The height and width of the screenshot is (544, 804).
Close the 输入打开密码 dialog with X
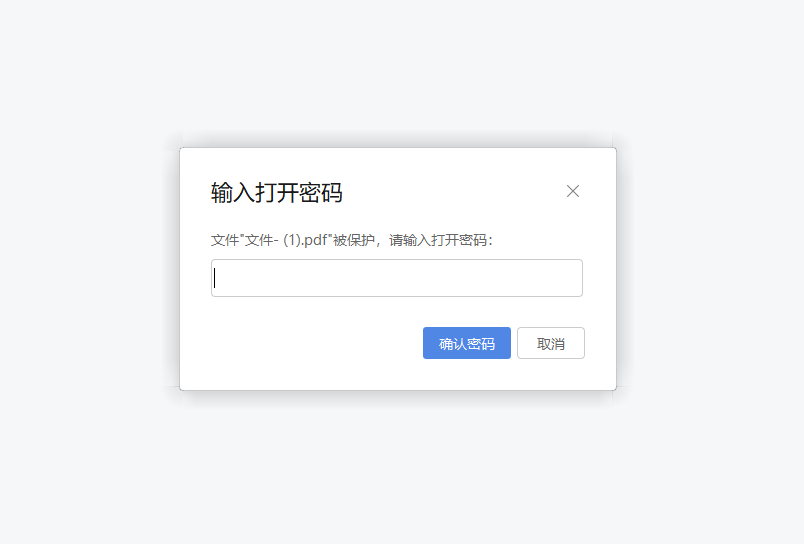[x=573, y=191]
